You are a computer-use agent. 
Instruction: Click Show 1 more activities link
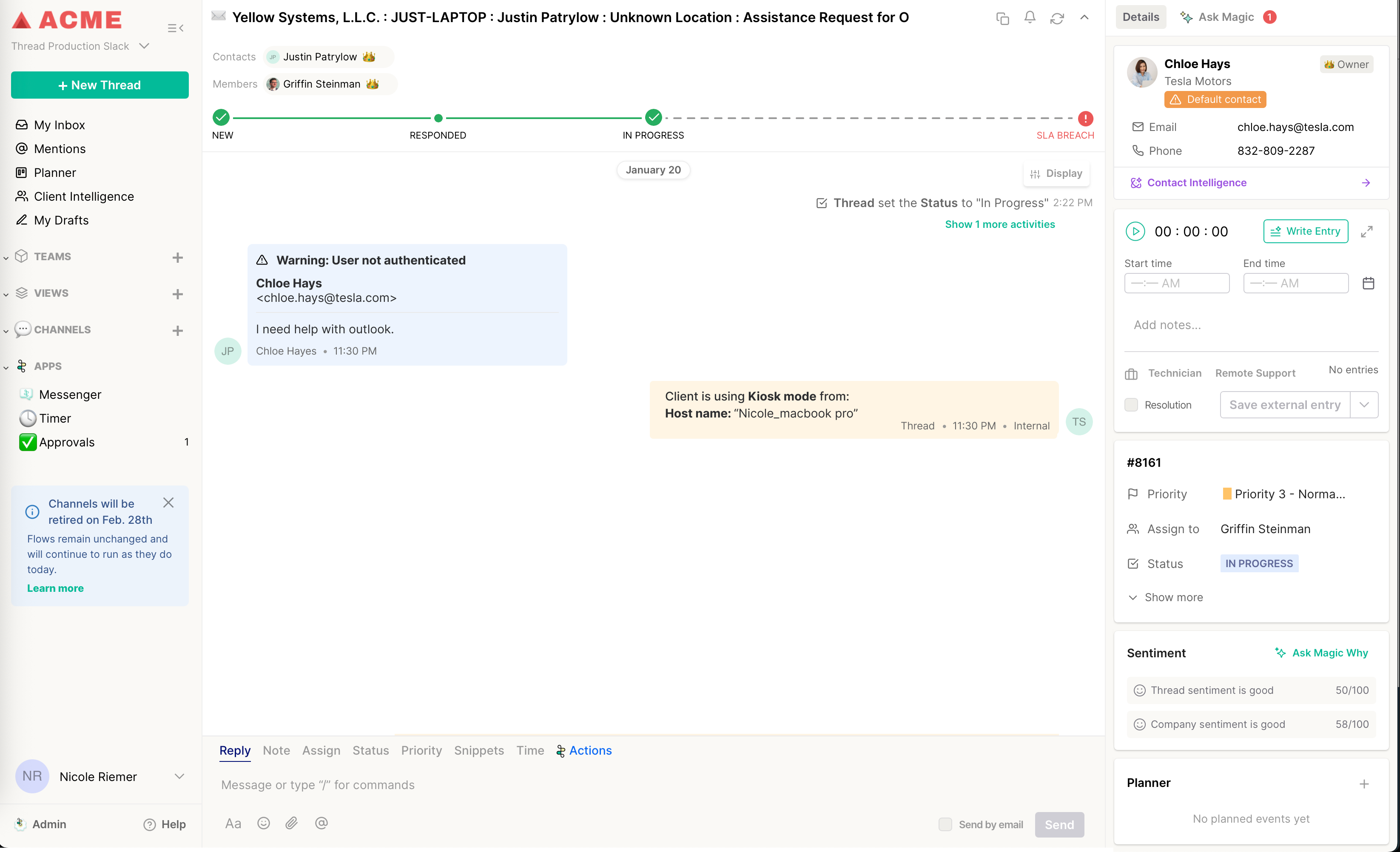999,224
